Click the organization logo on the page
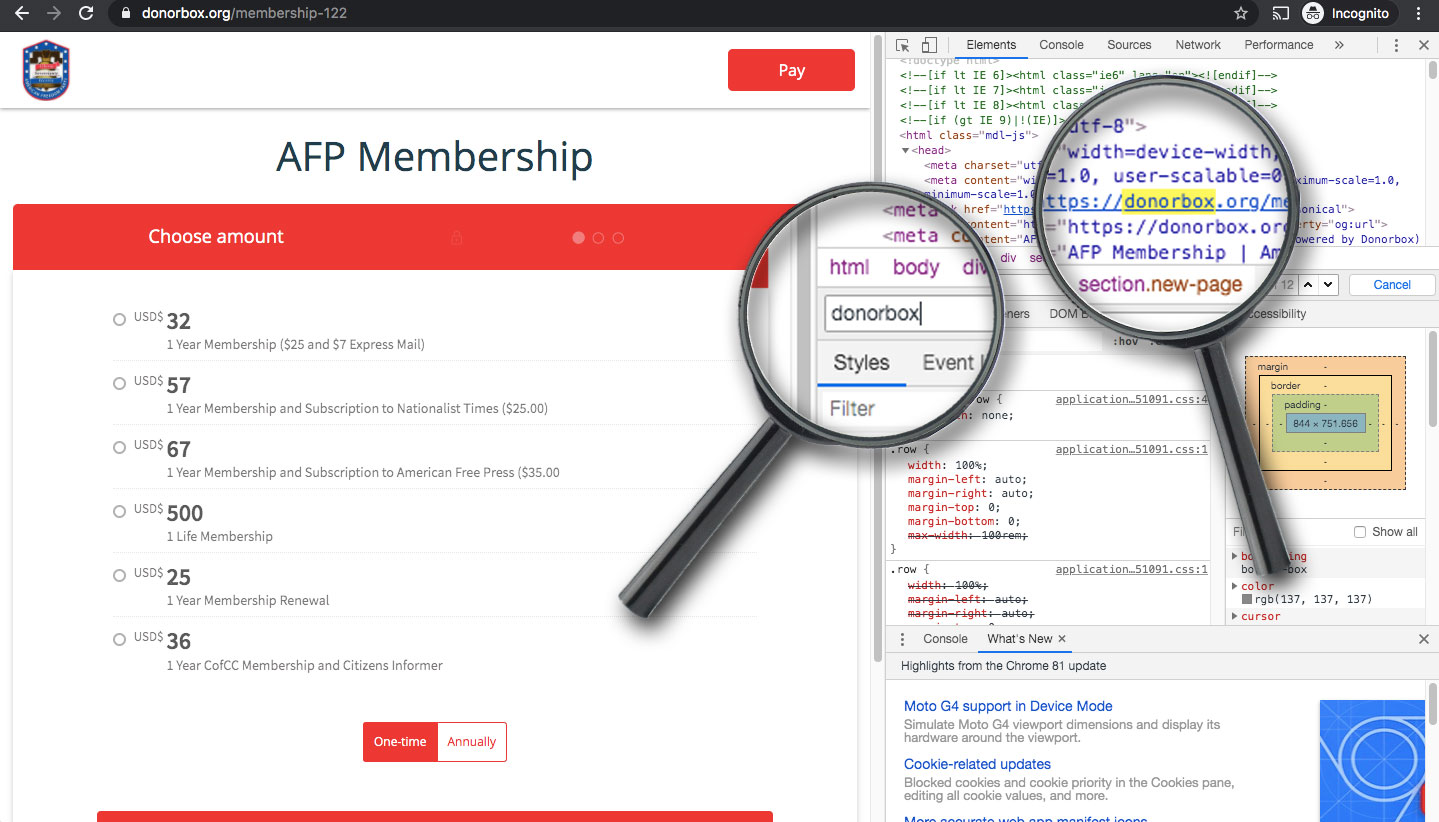 tap(45, 70)
